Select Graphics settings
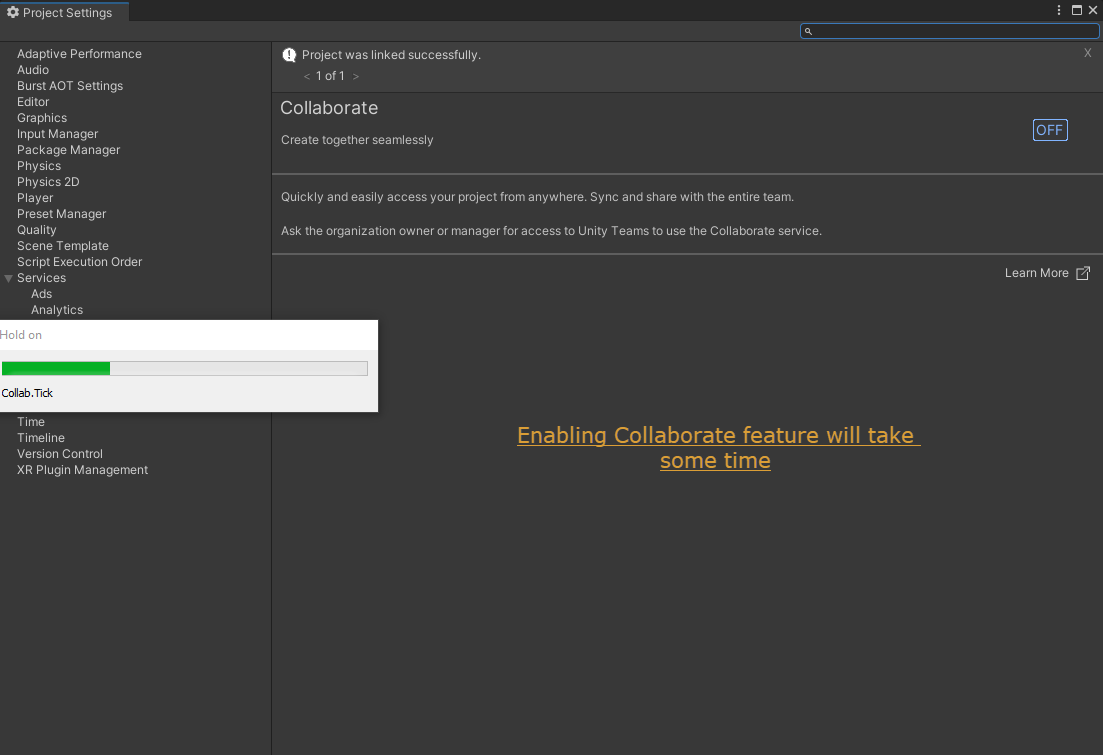 (x=42, y=118)
